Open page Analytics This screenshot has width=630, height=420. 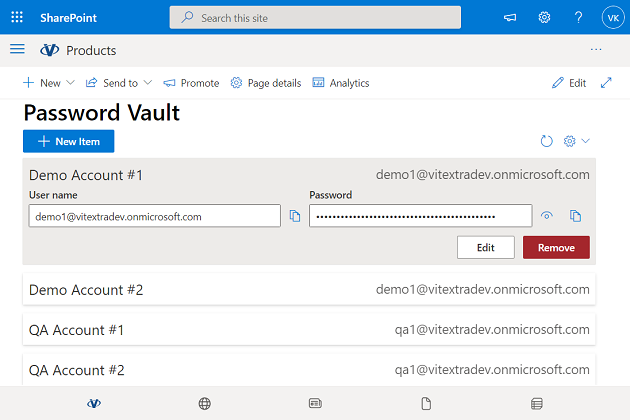pyautogui.click(x=341, y=83)
